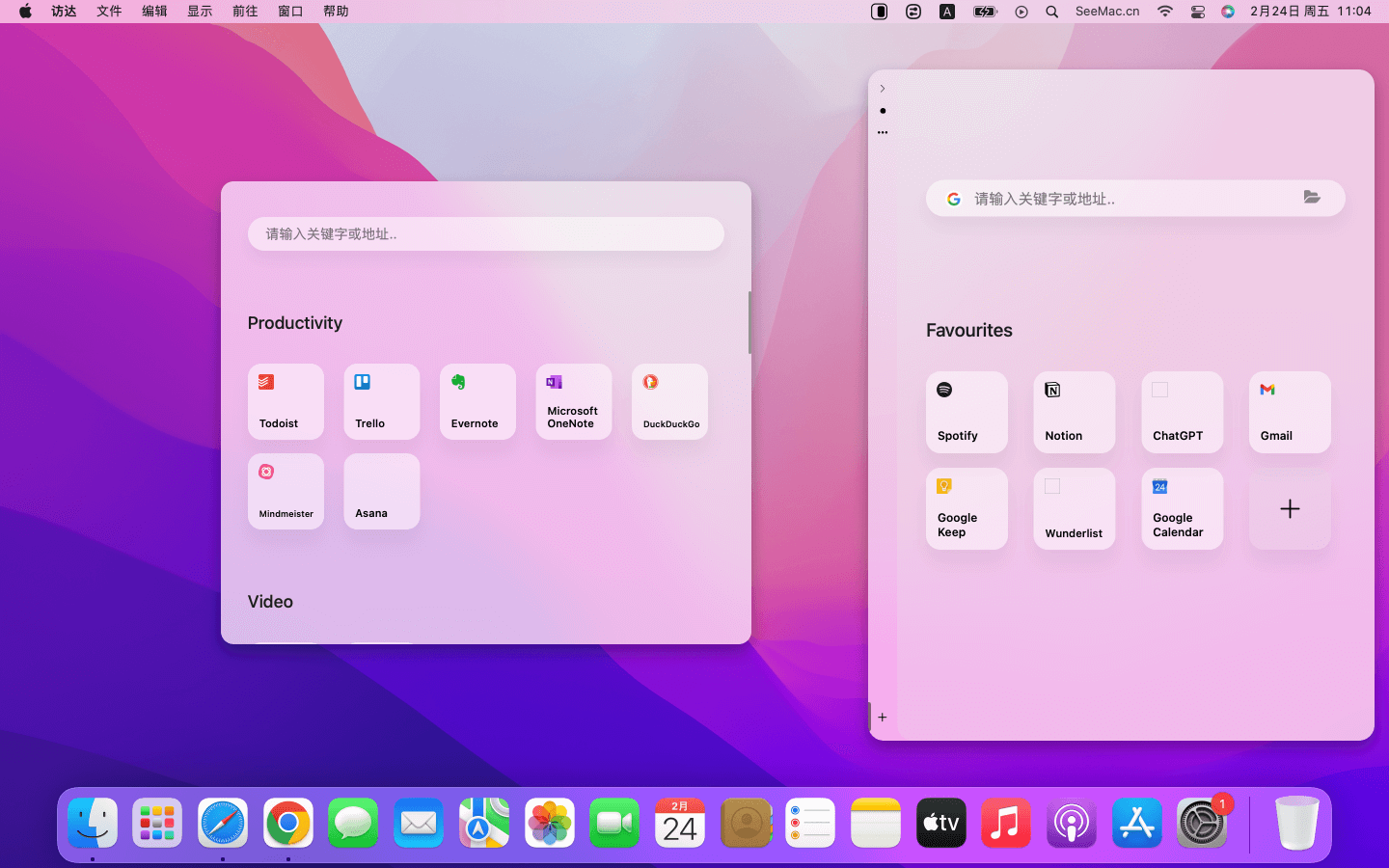
Task: Click the SeeMac.cn menu bar item
Action: click(1107, 12)
